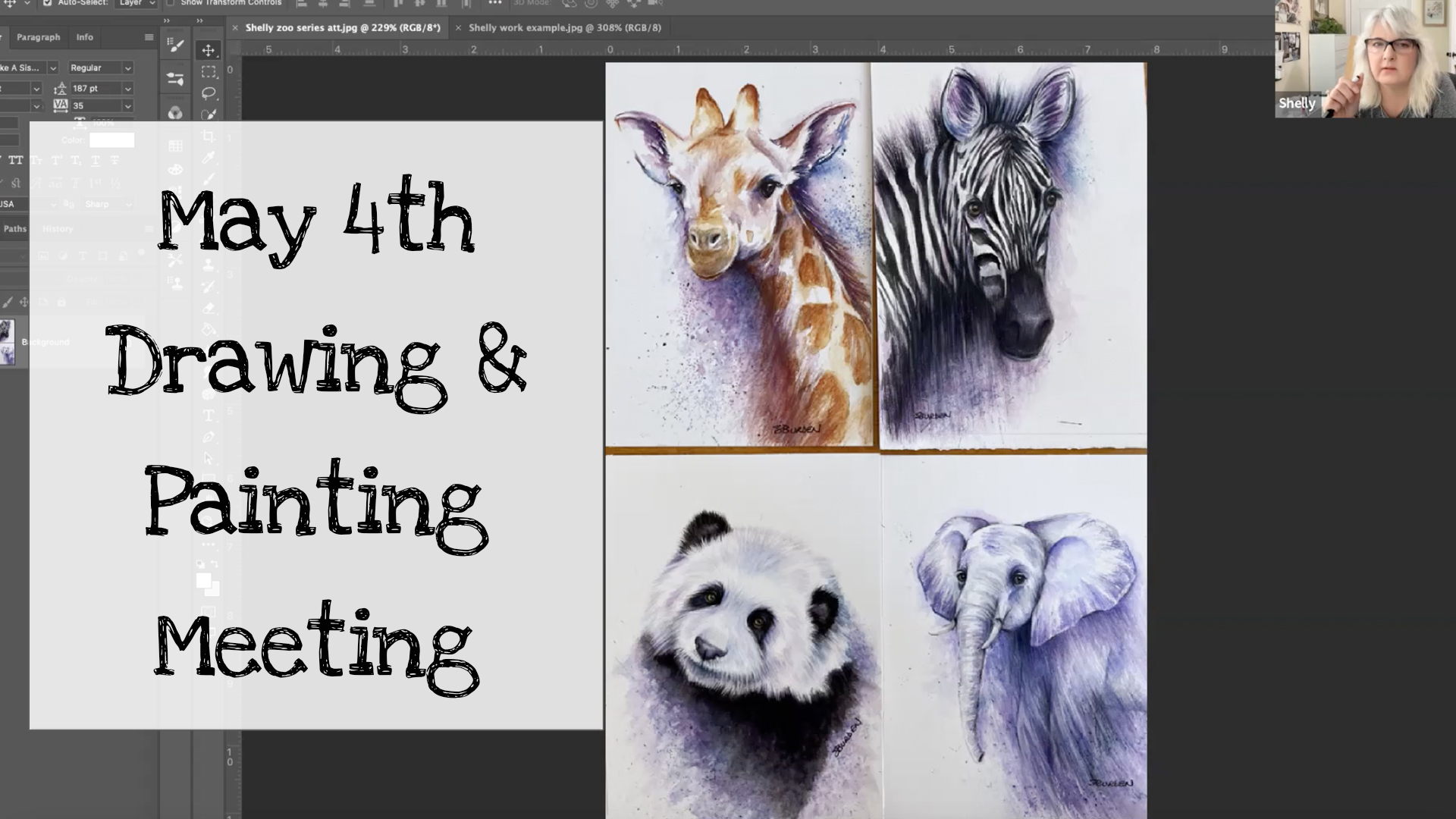This screenshot has width=1456, height=819.
Task: Click the lock position icon
Action: click(x=24, y=302)
